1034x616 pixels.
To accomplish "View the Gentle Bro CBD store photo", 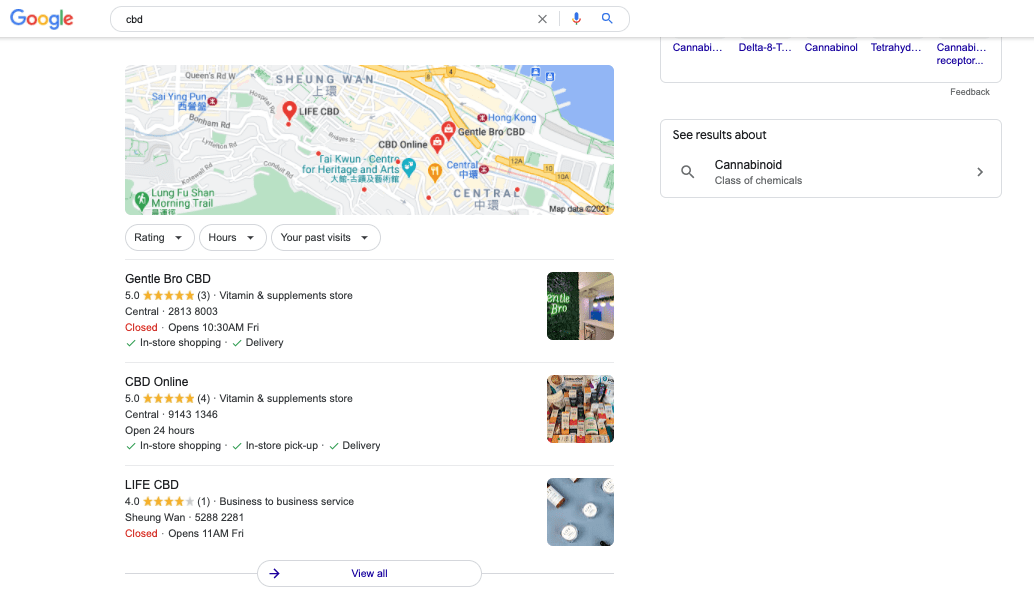I will (x=580, y=306).
